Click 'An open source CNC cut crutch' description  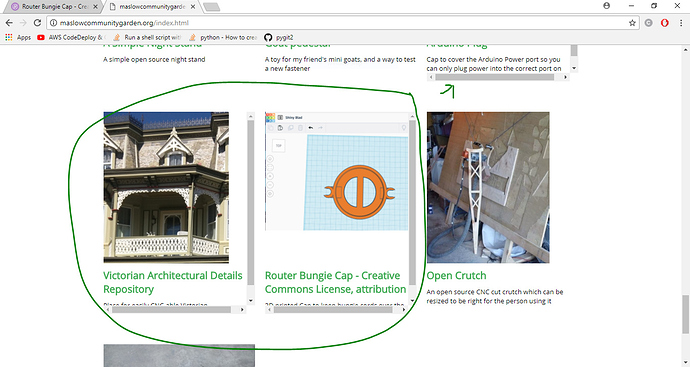click(495, 296)
